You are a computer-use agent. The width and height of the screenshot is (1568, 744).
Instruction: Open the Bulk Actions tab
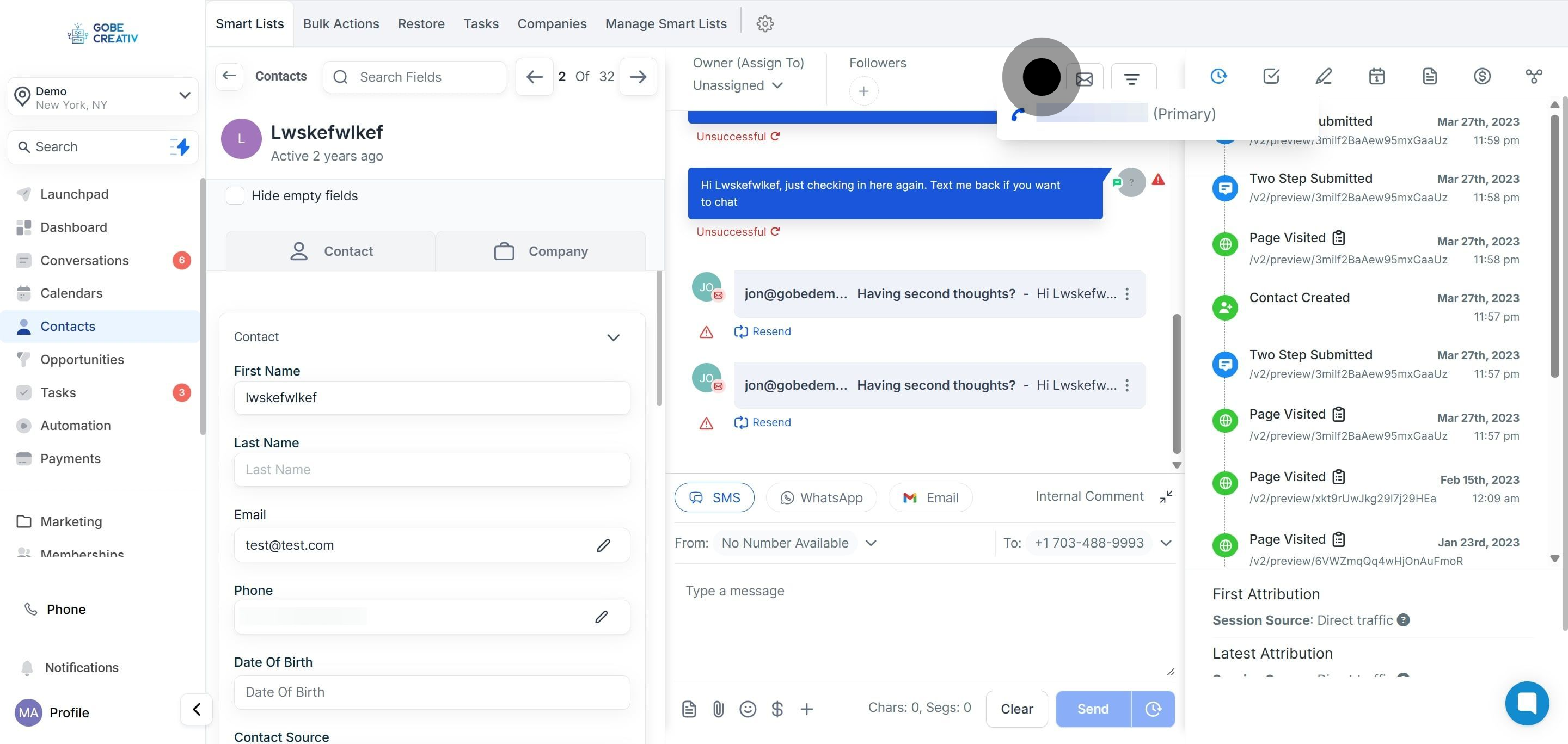point(341,24)
